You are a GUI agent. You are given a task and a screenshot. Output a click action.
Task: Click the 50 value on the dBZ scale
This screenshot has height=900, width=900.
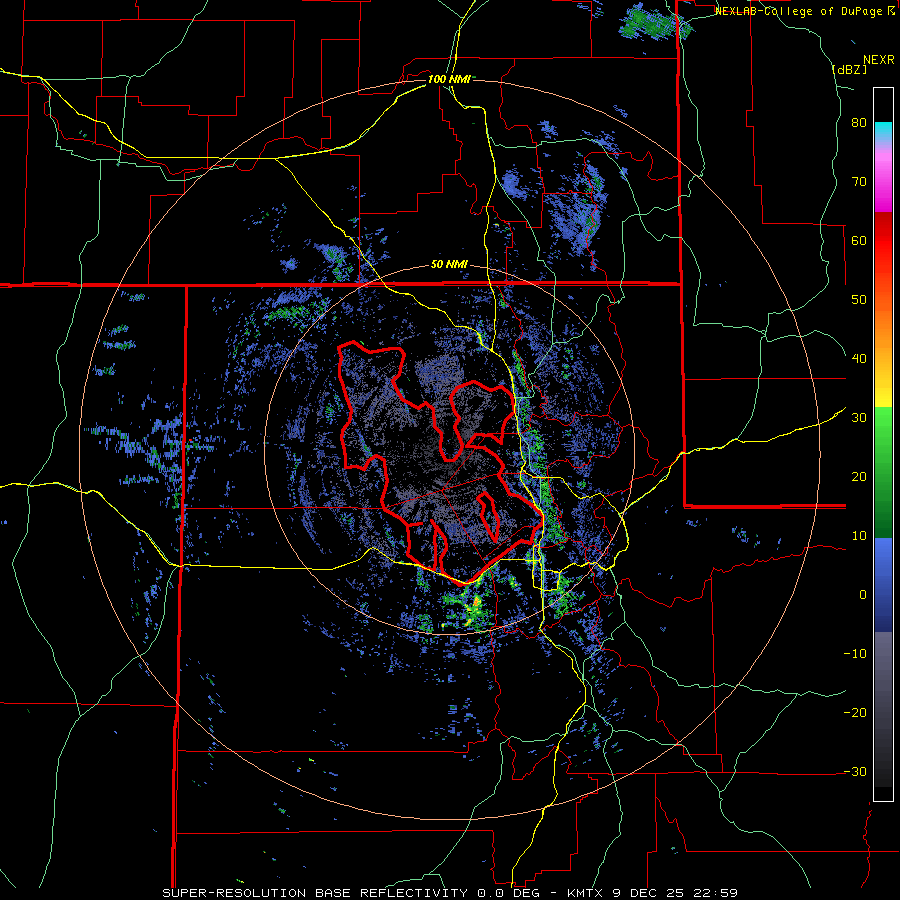pos(859,300)
